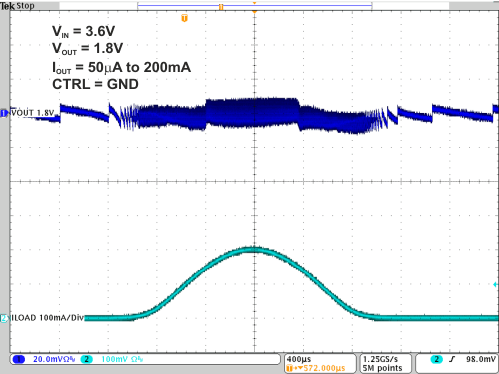Click the orange center trigger arrow at top of grid

pos(254,12)
